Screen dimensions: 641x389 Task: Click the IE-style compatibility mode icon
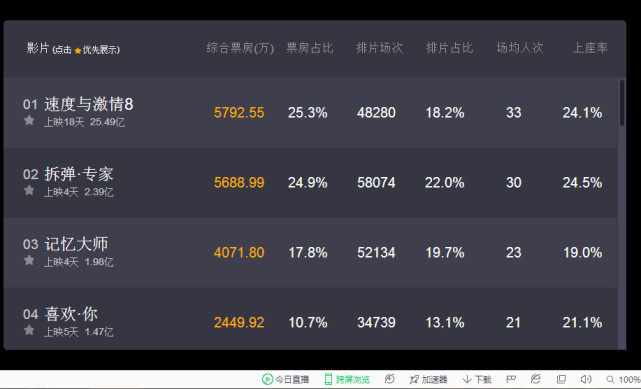click(x=536, y=379)
